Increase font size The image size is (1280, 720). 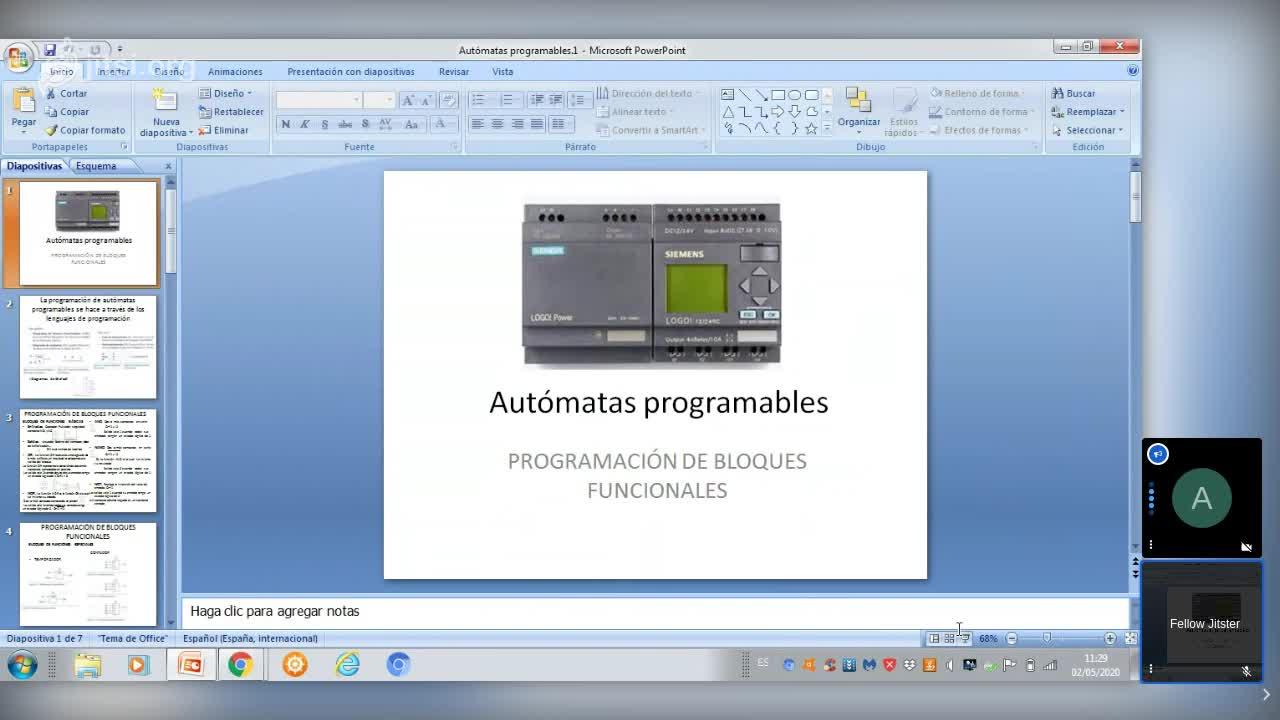pyautogui.click(x=408, y=100)
